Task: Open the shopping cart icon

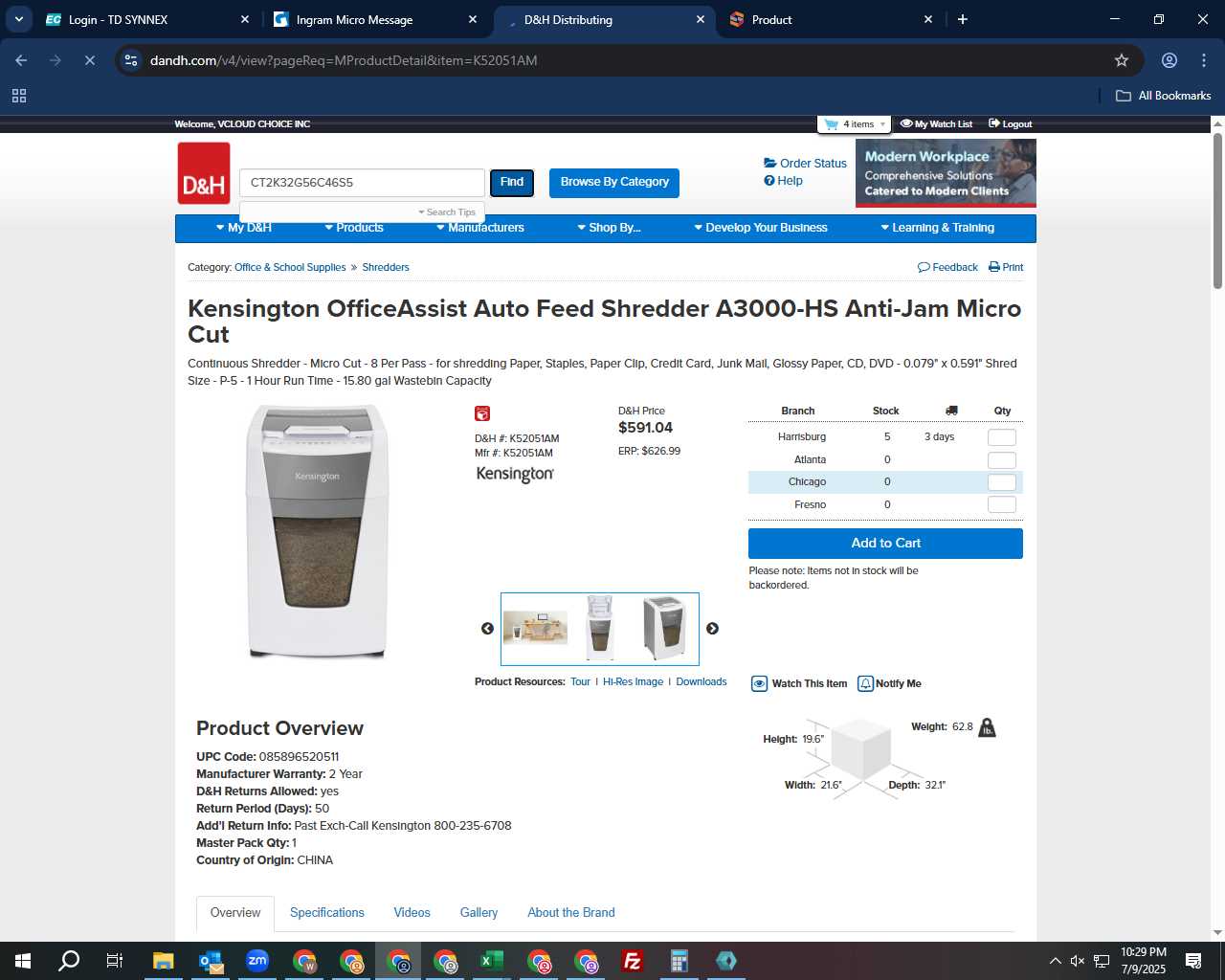Action: (x=831, y=124)
